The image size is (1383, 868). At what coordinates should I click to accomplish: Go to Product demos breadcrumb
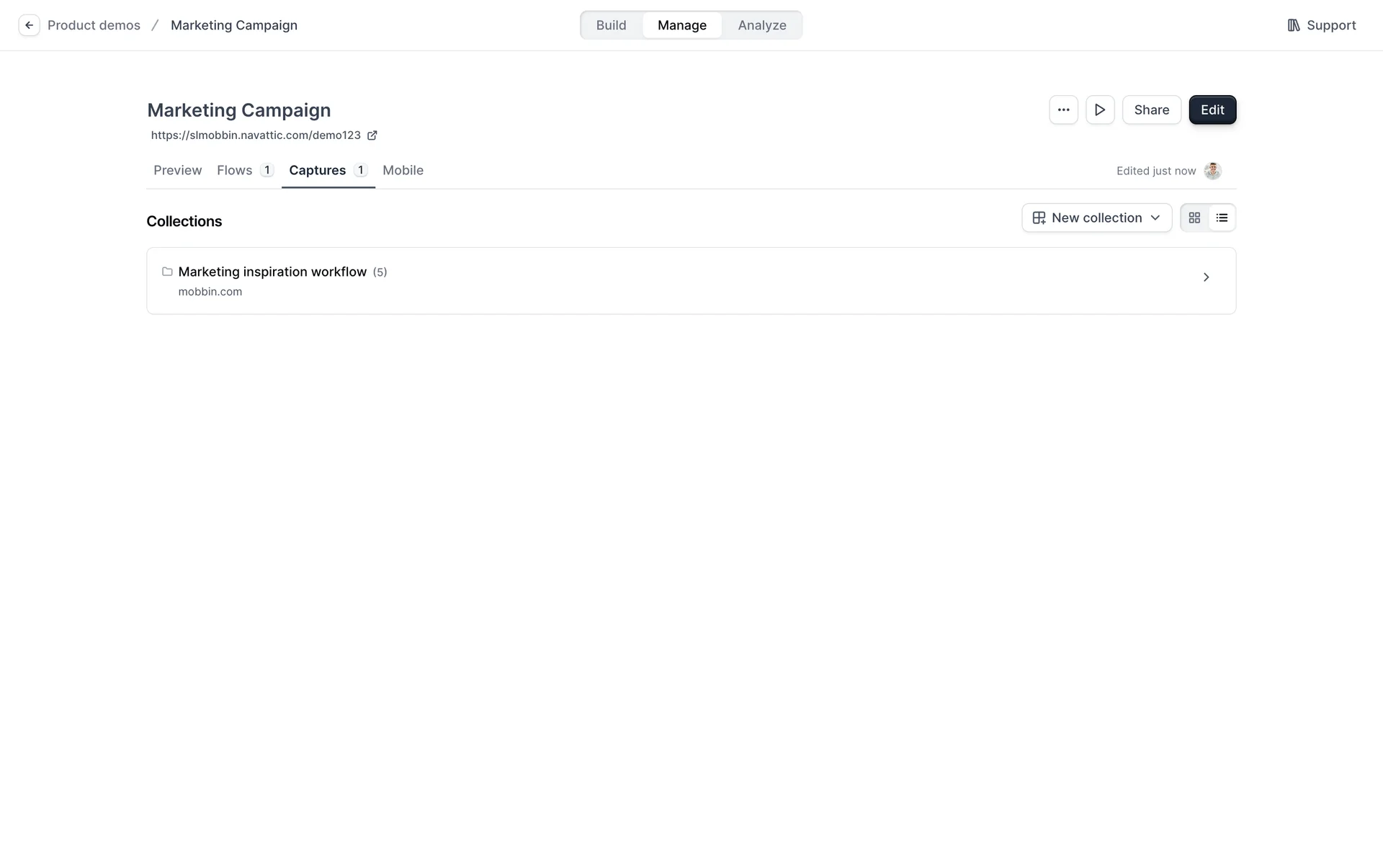pos(94,25)
